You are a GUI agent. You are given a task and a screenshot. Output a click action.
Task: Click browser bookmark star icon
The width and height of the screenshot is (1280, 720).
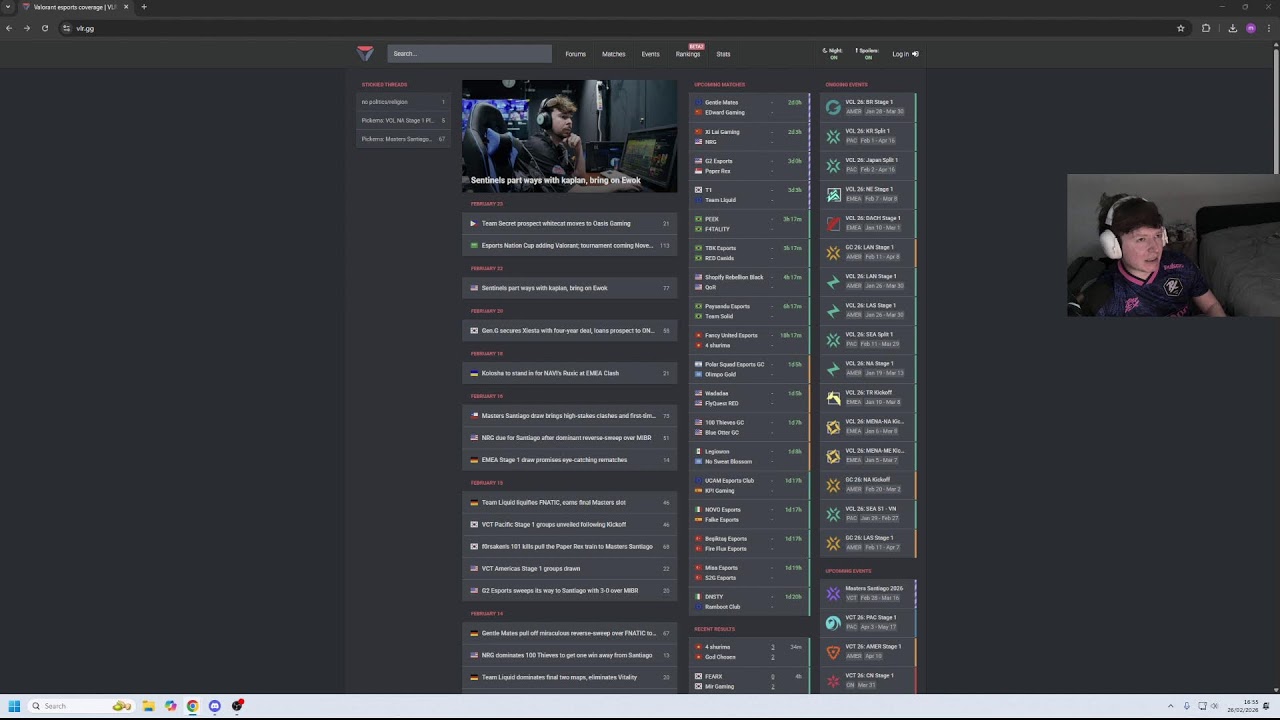pos(1181,28)
